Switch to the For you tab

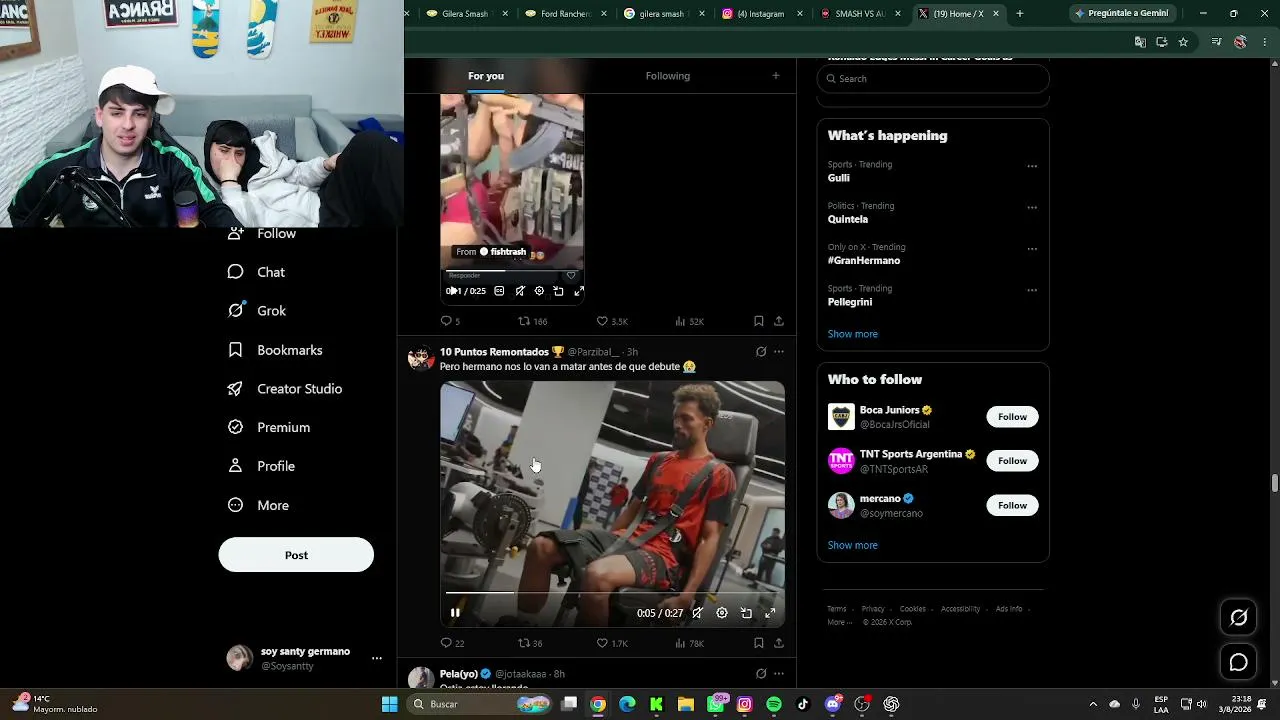[486, 76]
